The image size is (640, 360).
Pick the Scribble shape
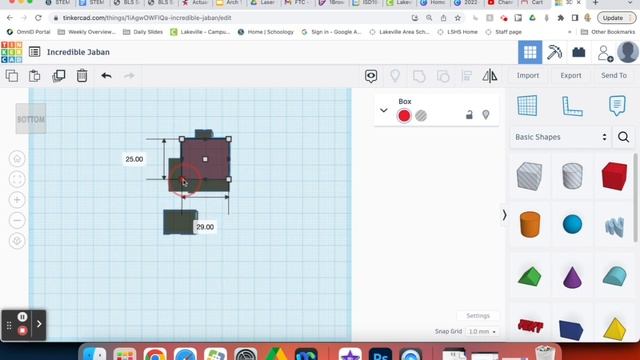coord(615,226)
